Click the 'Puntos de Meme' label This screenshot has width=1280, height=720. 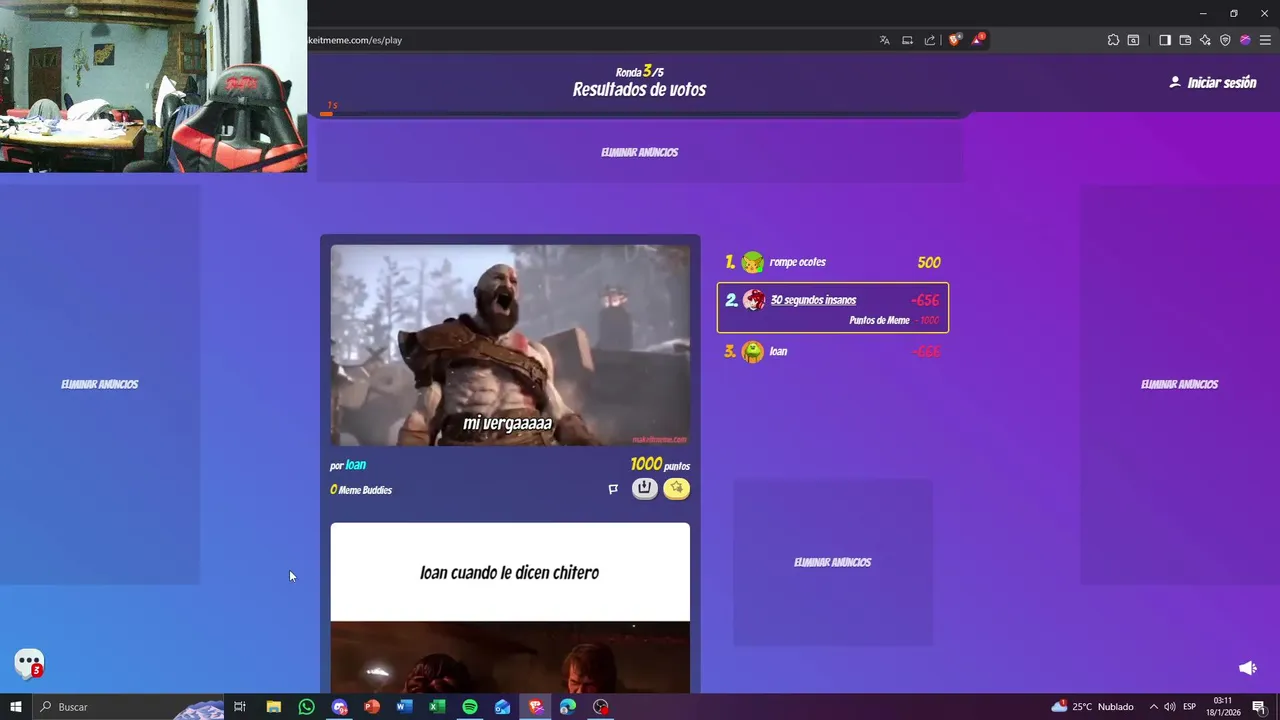point(879,320)
